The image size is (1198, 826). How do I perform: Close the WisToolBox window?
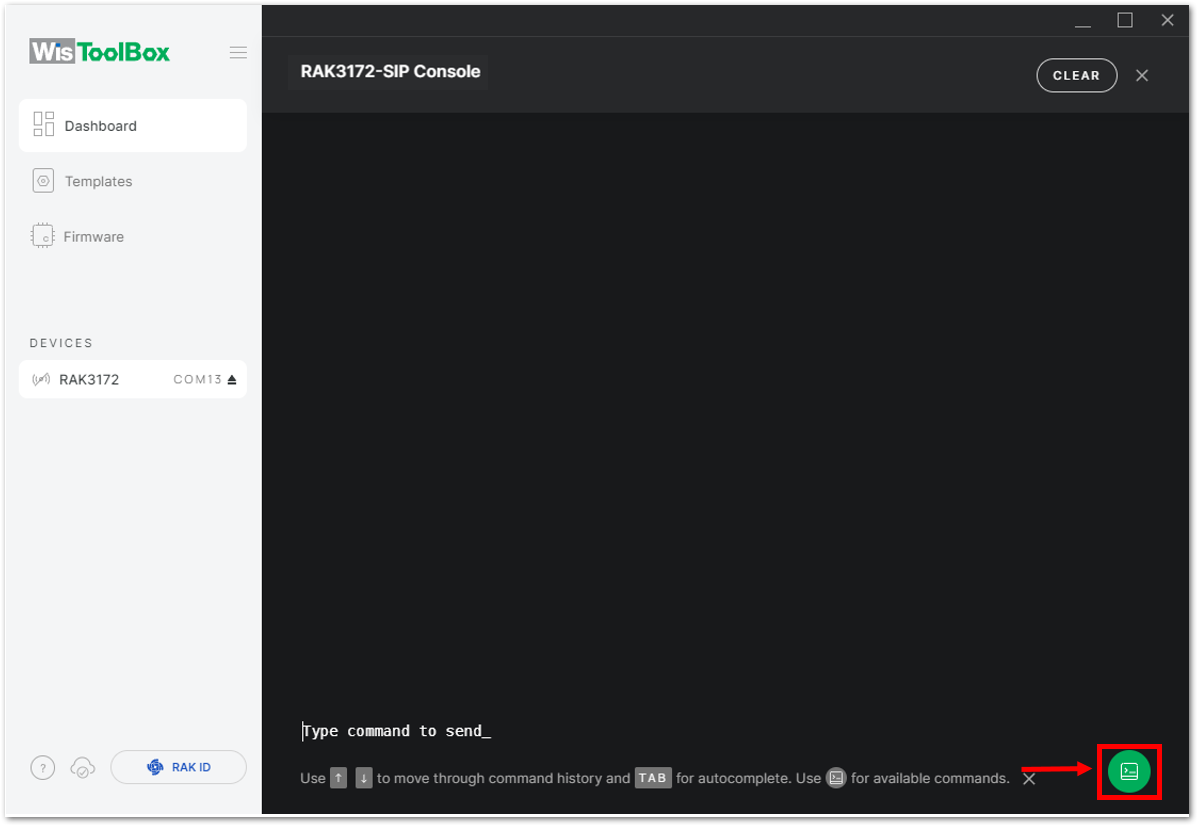1167,21
